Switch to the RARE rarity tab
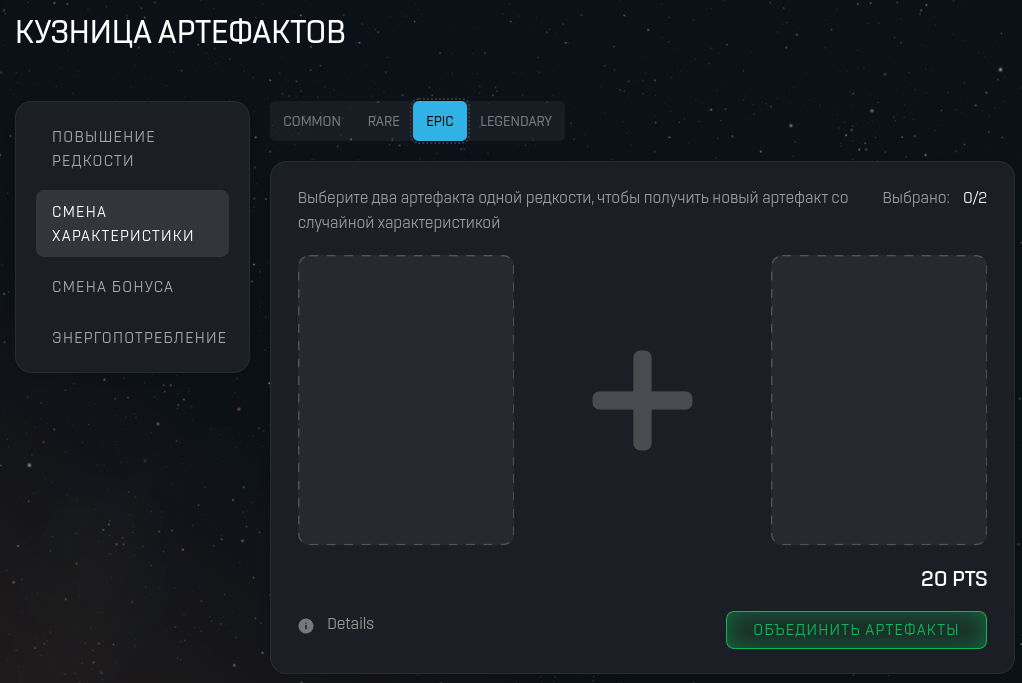The height and width of the screenshot is (683, 1022). [x=383, y=121]
